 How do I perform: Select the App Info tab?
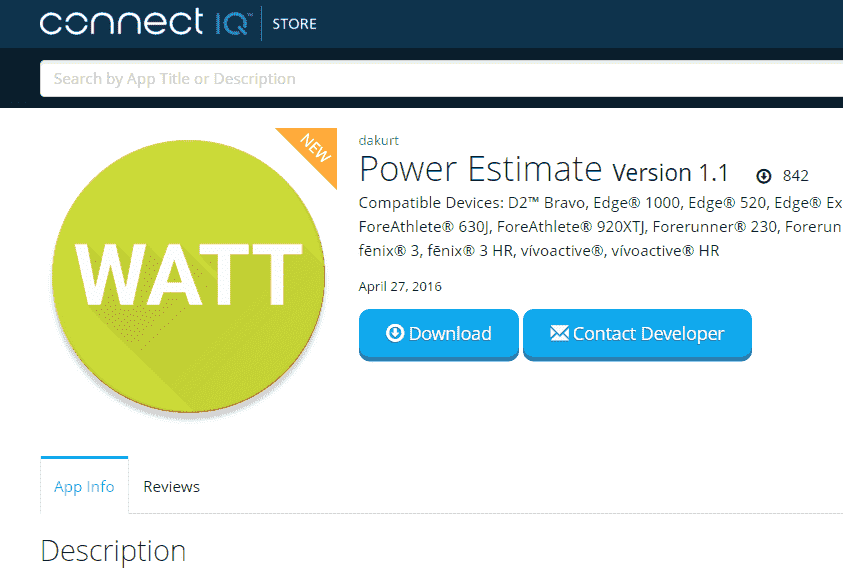84,487
